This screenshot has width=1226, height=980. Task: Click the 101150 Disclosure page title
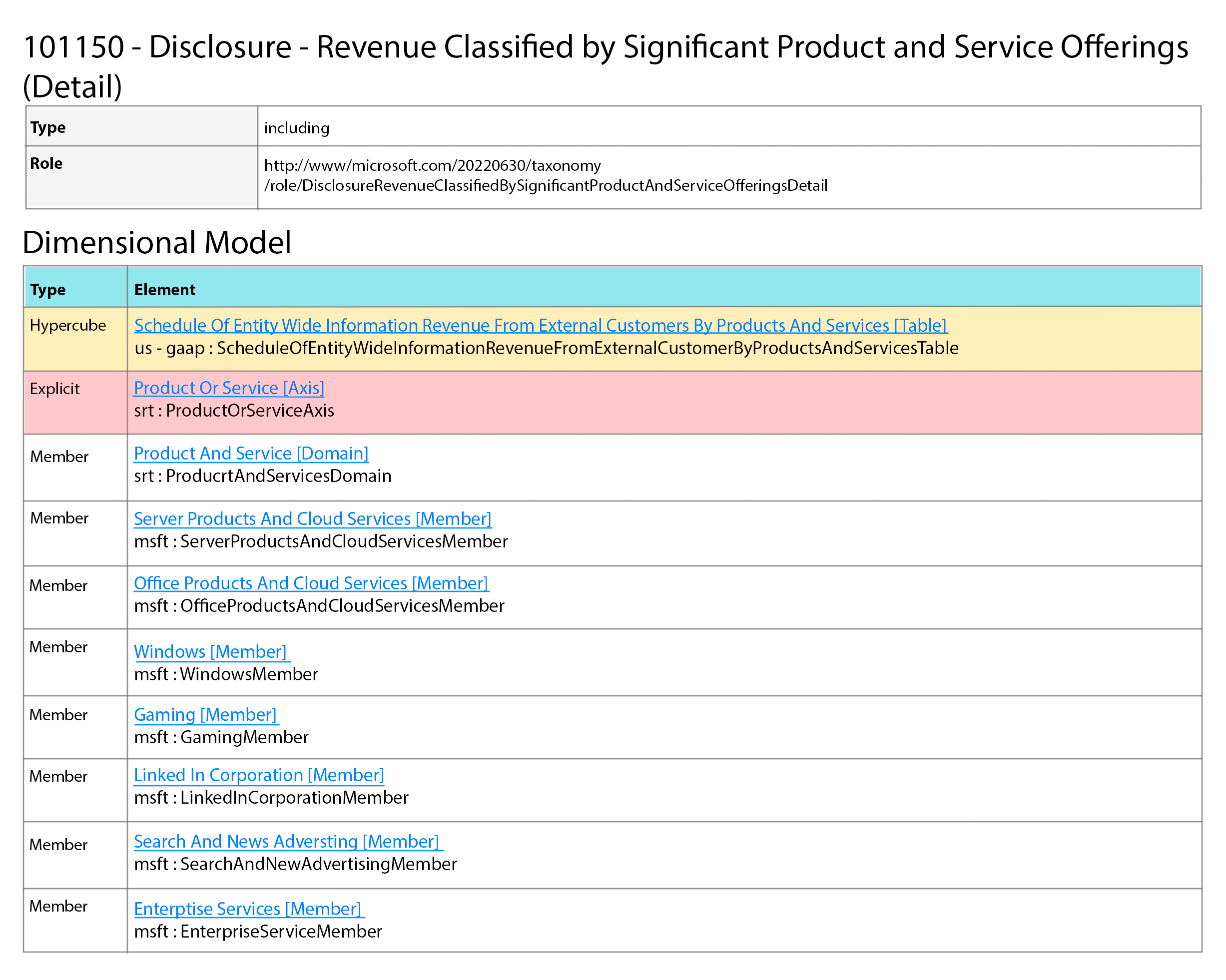(x=606, y=66)
